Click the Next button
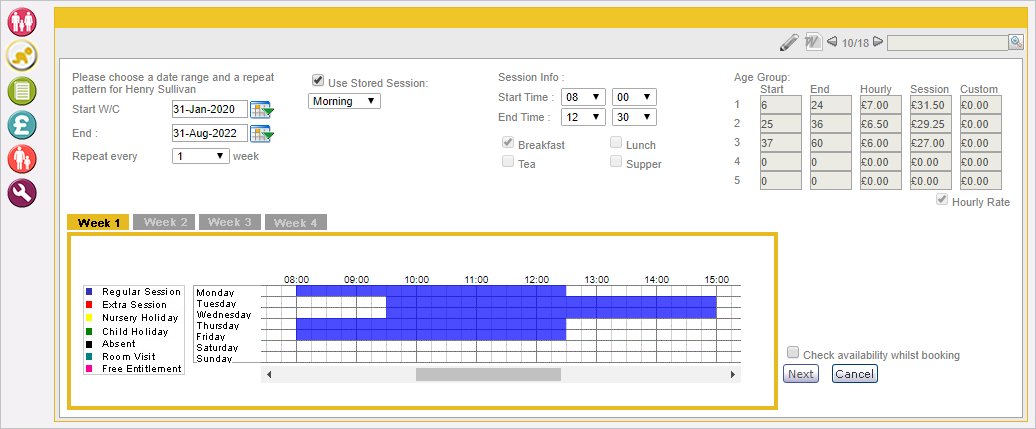Viewport: 1036px width, 429px height. click(801, 374)
